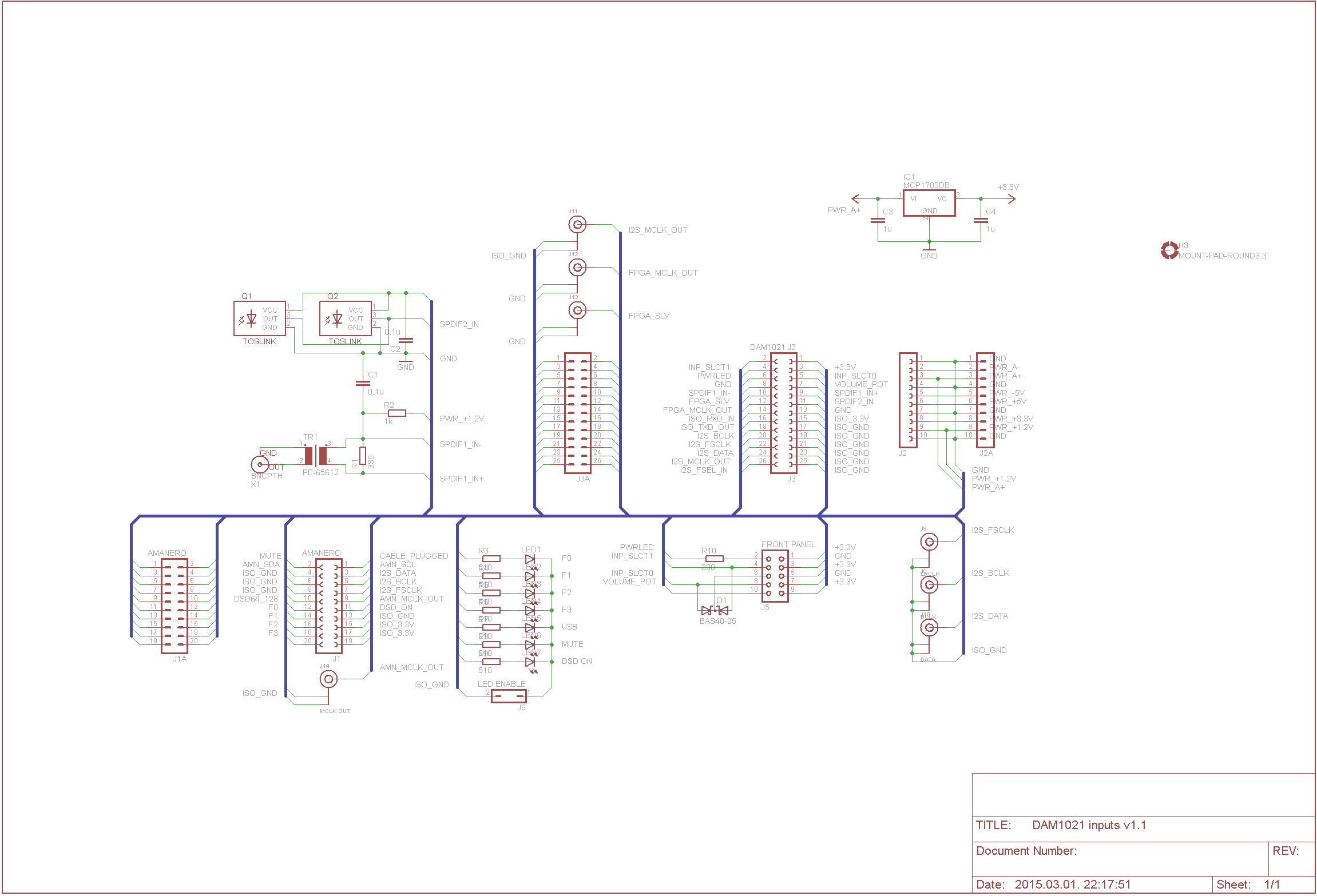Select the ISO_RXD_IN net label

pyautogui.click(x=711, y=419)
